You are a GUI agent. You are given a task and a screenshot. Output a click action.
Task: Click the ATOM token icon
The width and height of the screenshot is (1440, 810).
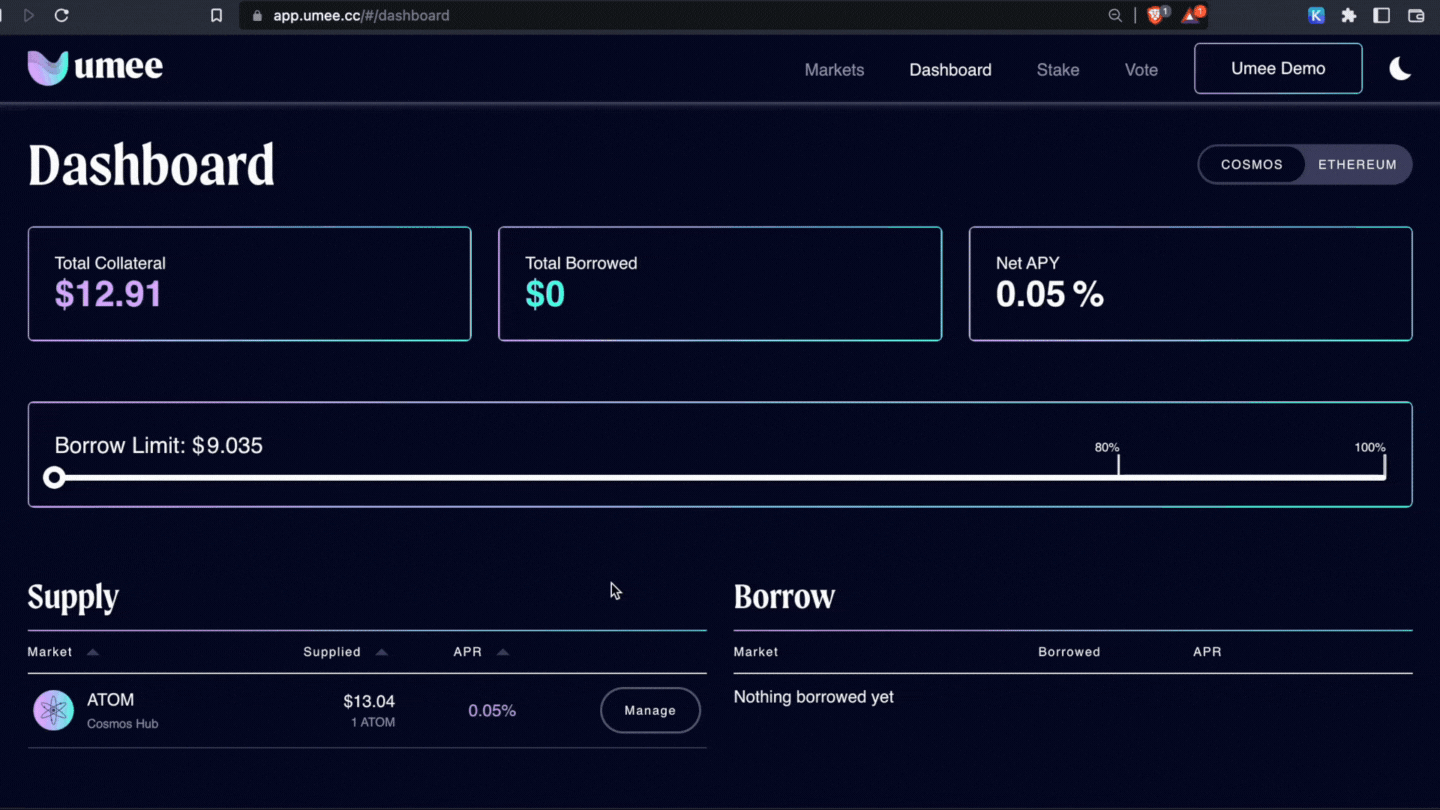coord(54,711)
